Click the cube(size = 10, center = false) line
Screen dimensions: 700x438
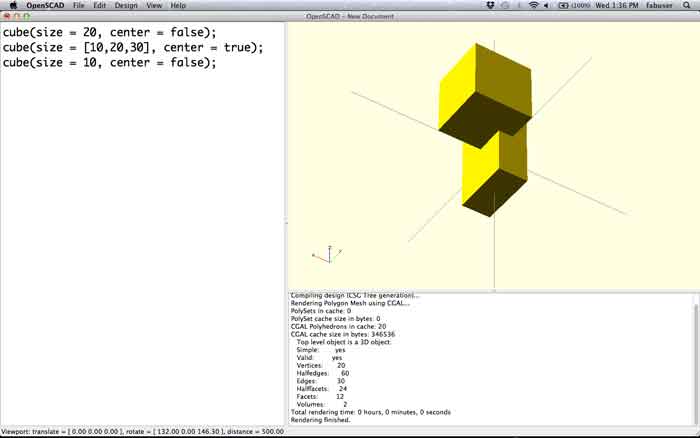point(109,63)
